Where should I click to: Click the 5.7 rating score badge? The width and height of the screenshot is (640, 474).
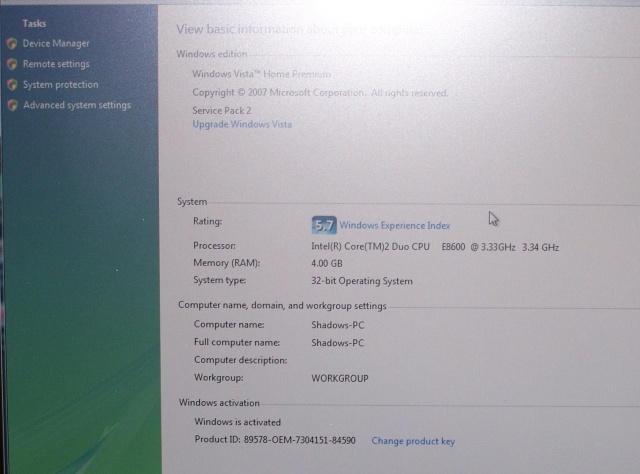click(x=324, y=225)
